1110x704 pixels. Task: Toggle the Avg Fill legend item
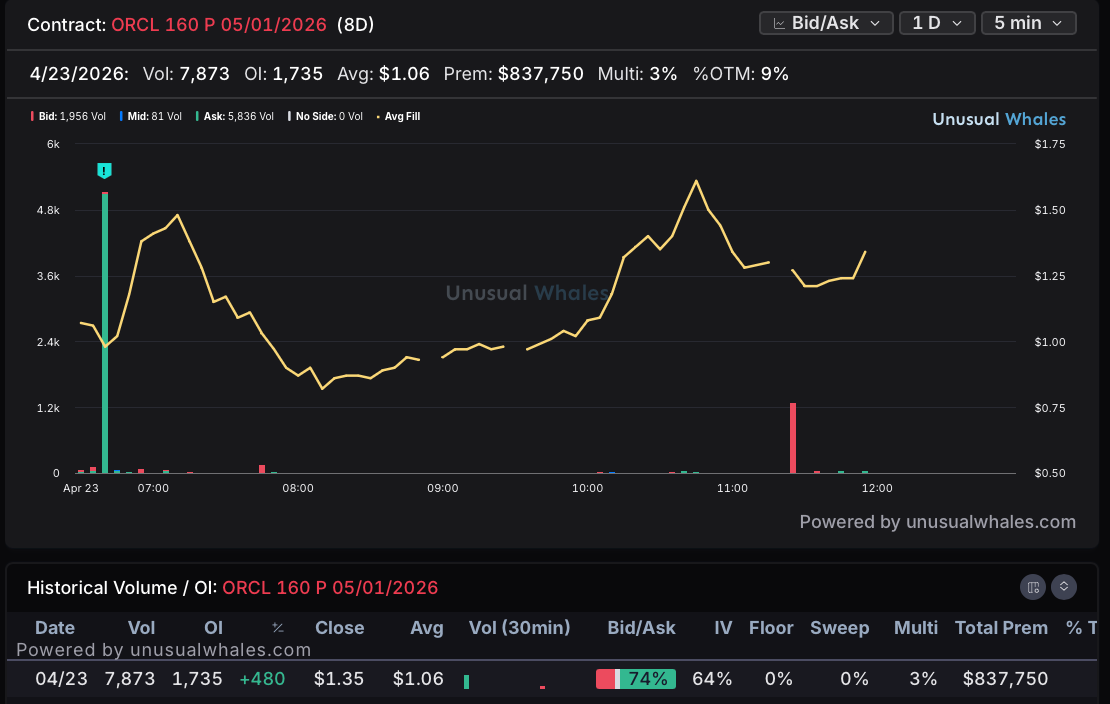coord(398,116)
